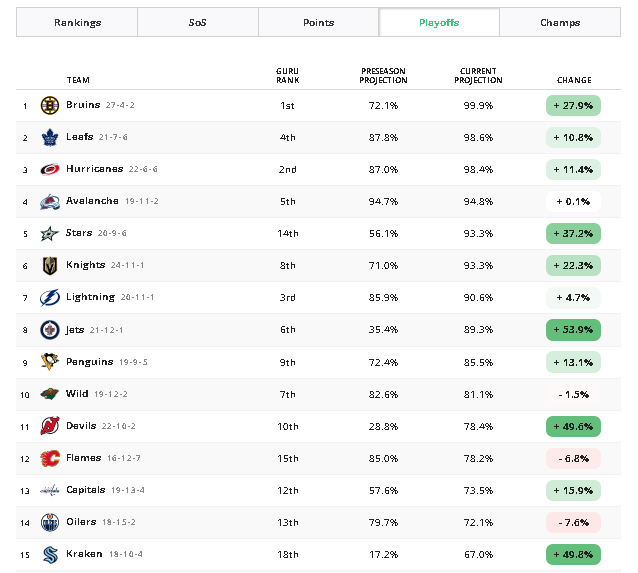Sort by Current Projection column header
Screen dimensions: 638x573
478,76
